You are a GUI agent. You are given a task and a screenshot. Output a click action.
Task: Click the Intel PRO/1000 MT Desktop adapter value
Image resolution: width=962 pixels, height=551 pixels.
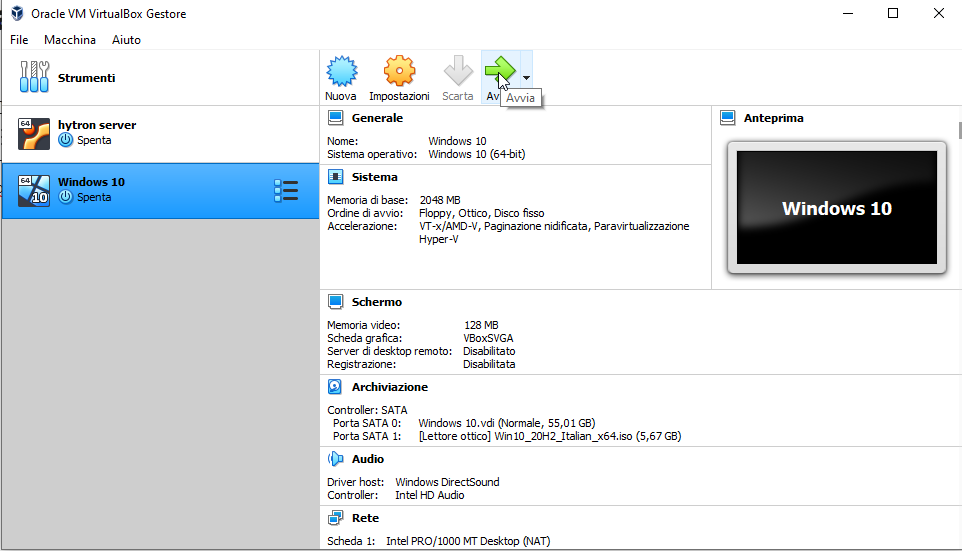click(468, 541)
